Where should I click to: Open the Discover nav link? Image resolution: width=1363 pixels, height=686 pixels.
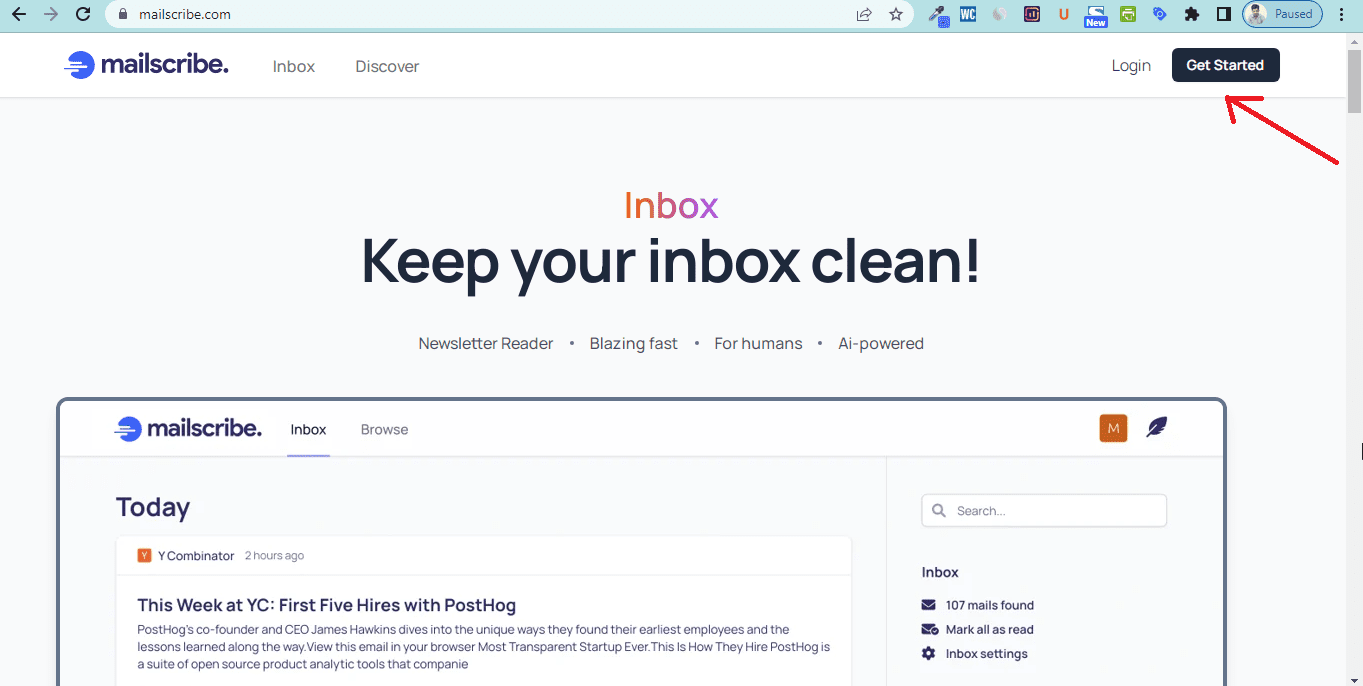[387, 66]
